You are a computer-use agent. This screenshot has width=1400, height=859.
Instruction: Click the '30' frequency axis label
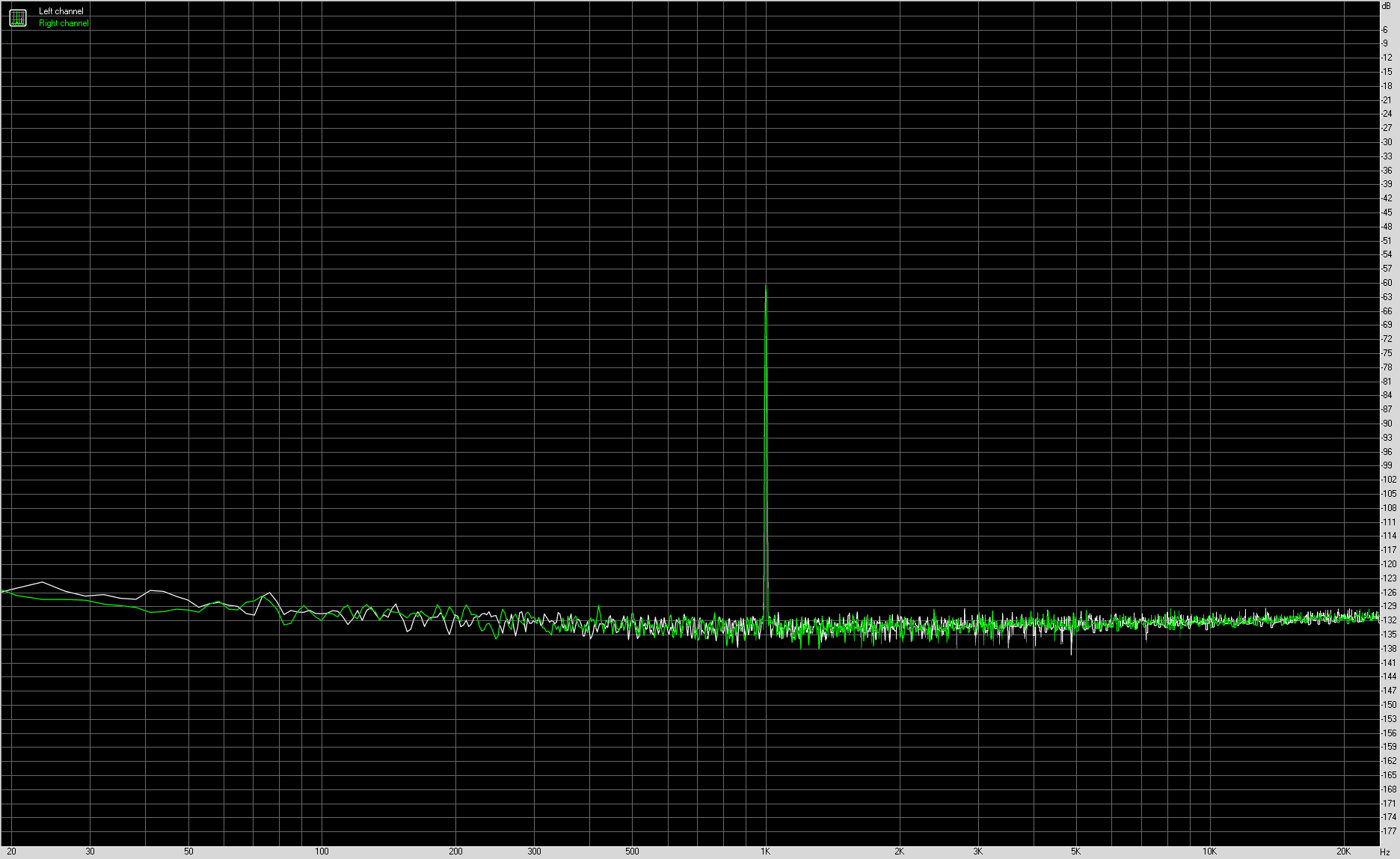[90, 852]
